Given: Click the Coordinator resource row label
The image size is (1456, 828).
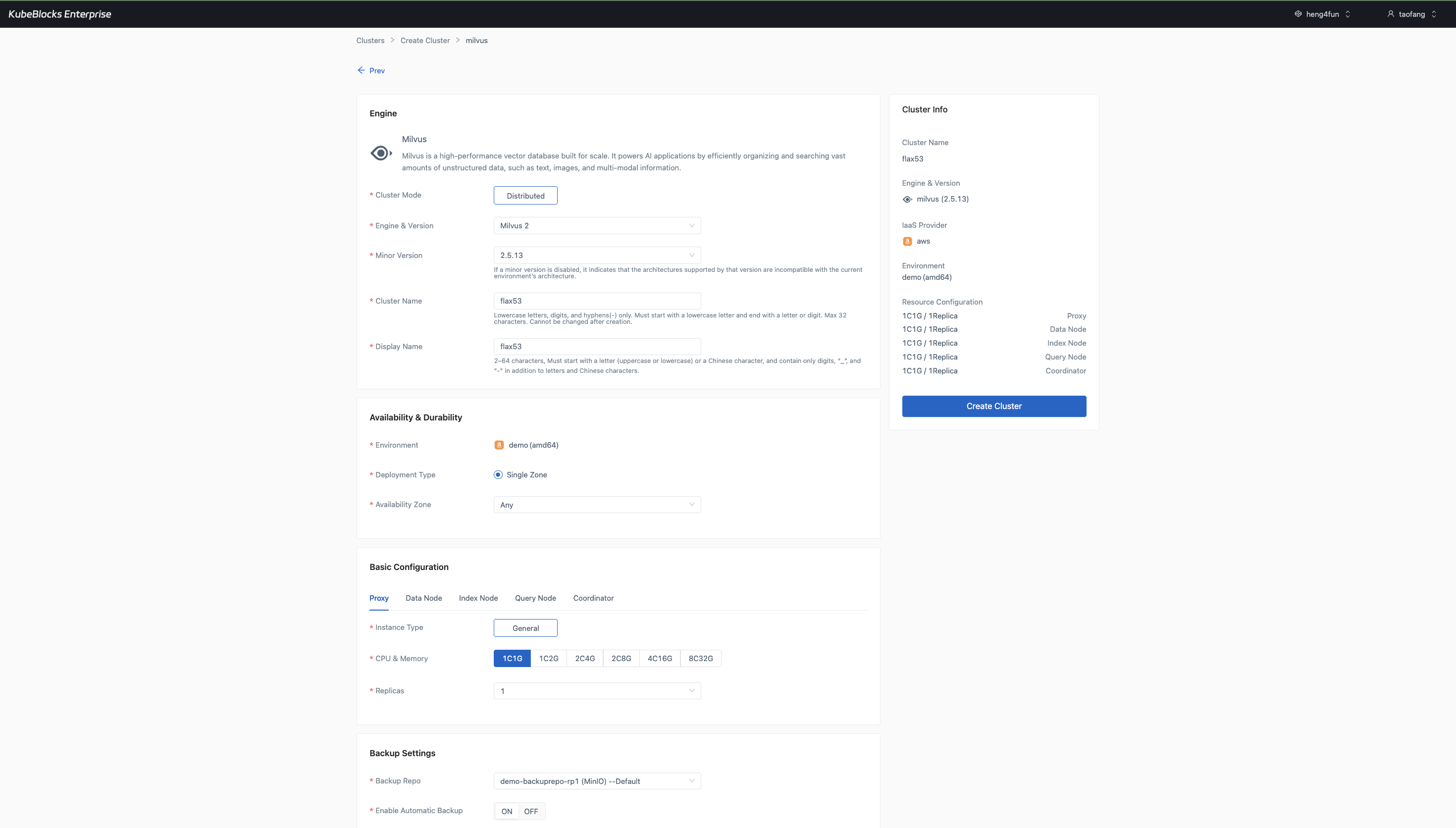Looking at the screenshot, I should (1066, 371).
